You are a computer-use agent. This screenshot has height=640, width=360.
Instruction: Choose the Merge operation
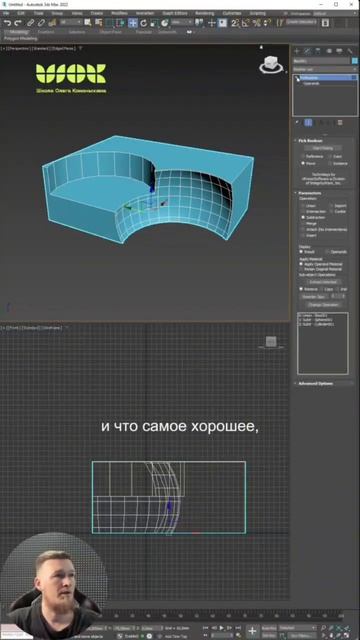coord(308,223)
